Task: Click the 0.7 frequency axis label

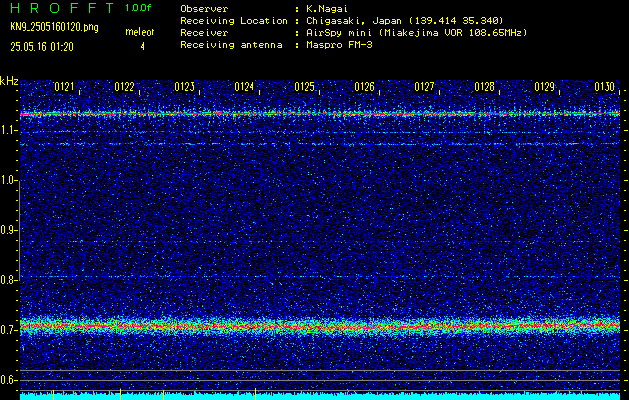Action: coord(6,330)
